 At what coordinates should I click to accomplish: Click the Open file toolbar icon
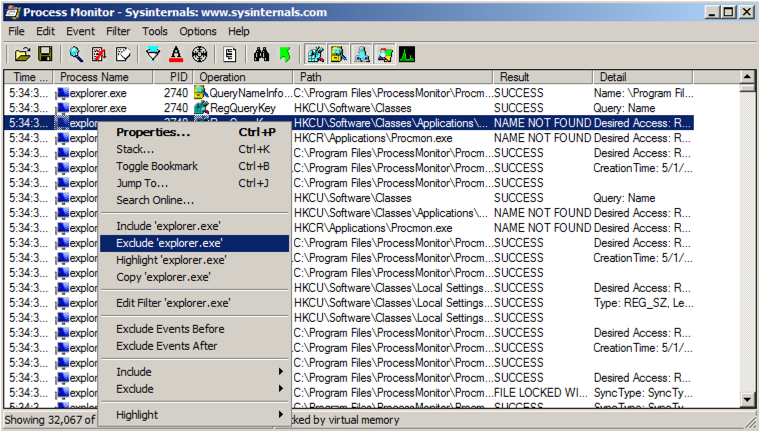(x=22, y=54)
